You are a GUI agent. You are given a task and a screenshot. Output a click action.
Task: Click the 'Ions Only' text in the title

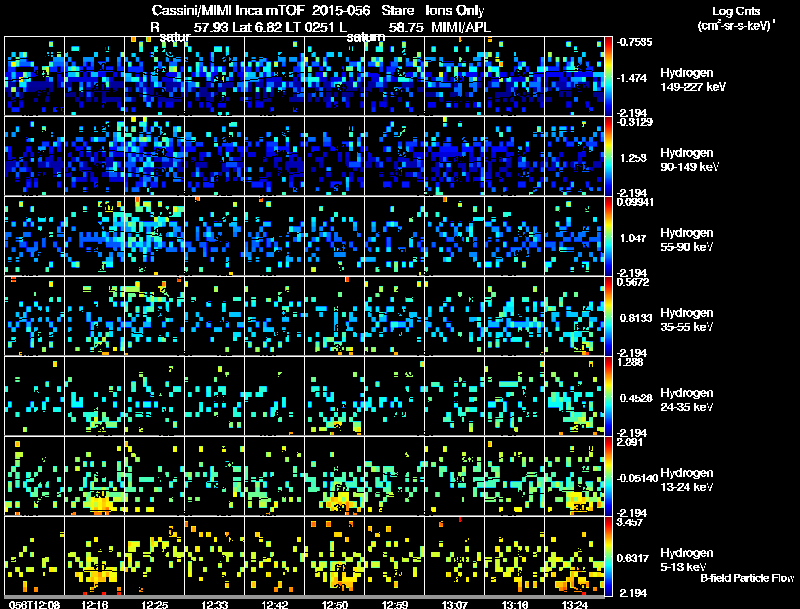455,11
